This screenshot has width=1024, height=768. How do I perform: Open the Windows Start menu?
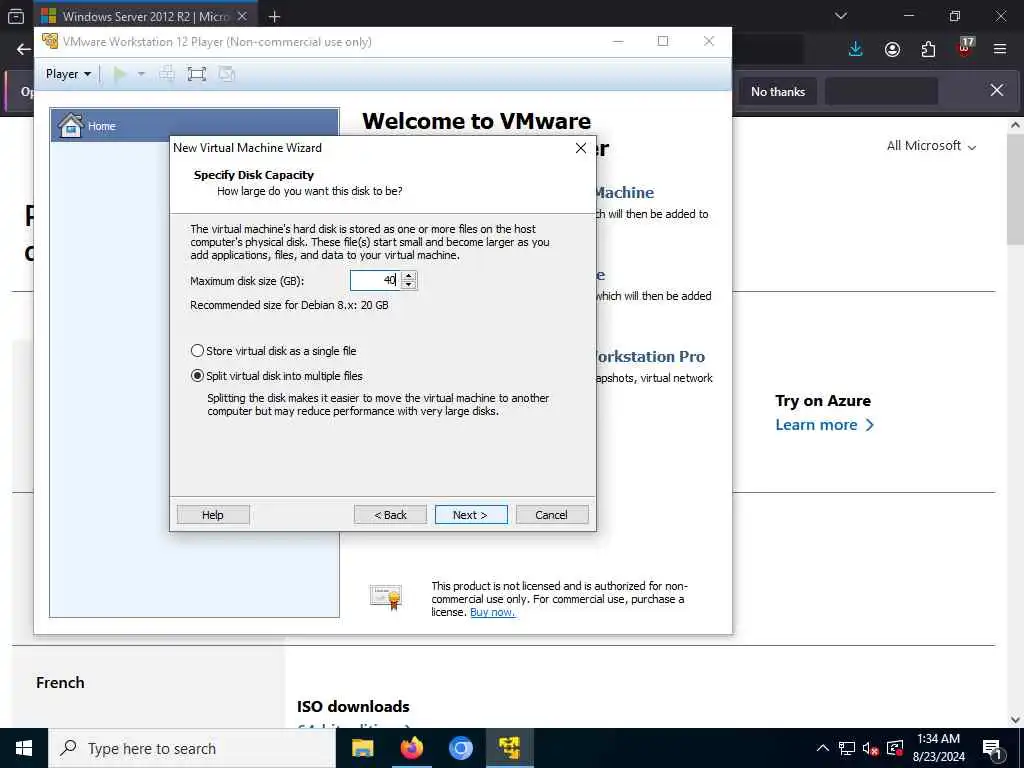[x=24, y=748]
